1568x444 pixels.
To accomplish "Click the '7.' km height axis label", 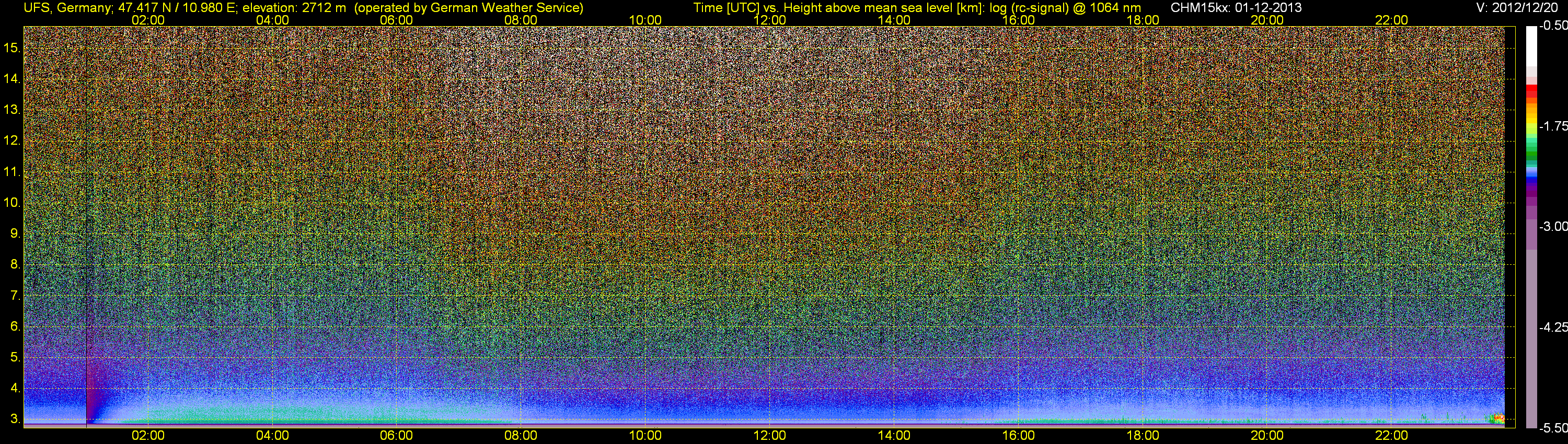I will pos(15,296).
